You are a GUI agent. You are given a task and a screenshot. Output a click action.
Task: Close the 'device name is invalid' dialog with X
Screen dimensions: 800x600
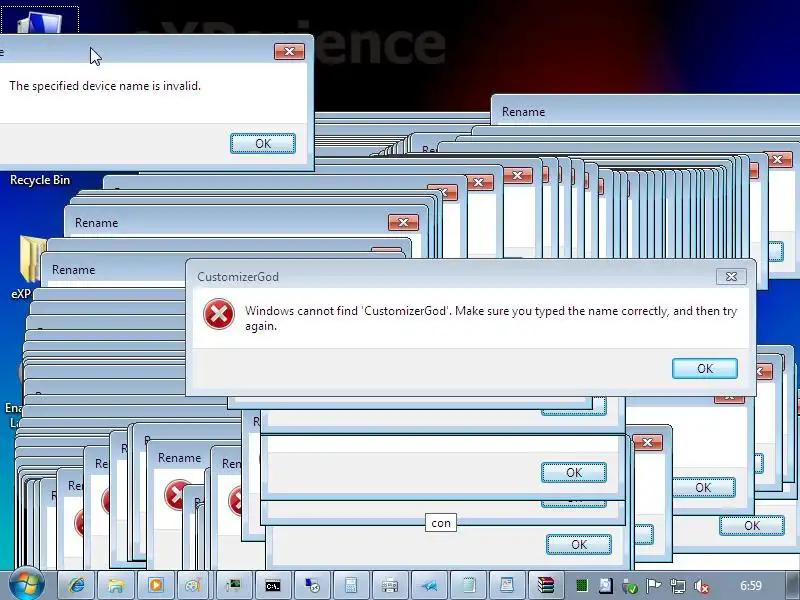click(x=289, y=52)
